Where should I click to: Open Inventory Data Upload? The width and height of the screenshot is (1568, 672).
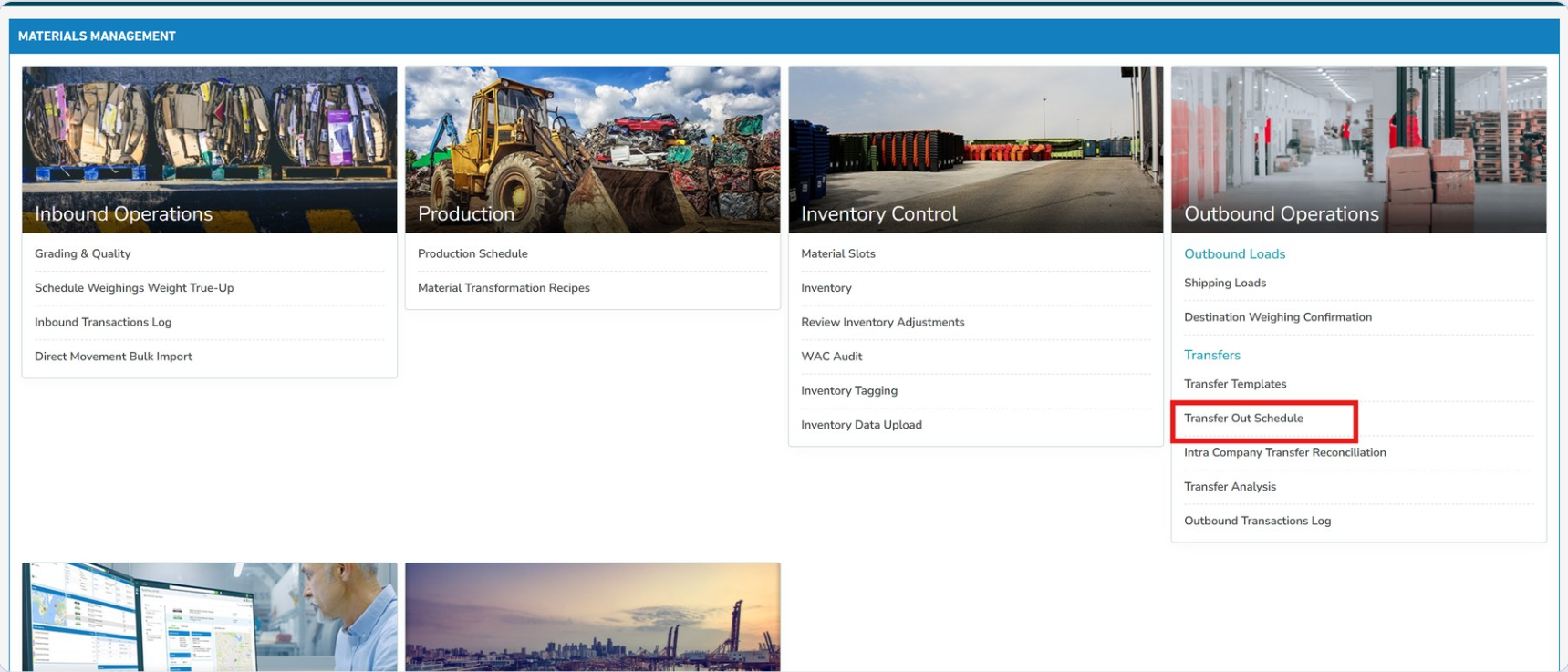click(x=861, y=425)
